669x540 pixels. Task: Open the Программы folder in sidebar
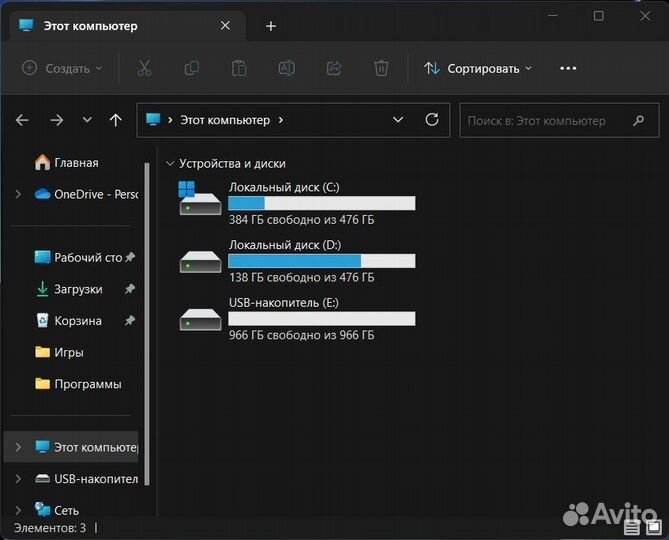click(78, 384)
